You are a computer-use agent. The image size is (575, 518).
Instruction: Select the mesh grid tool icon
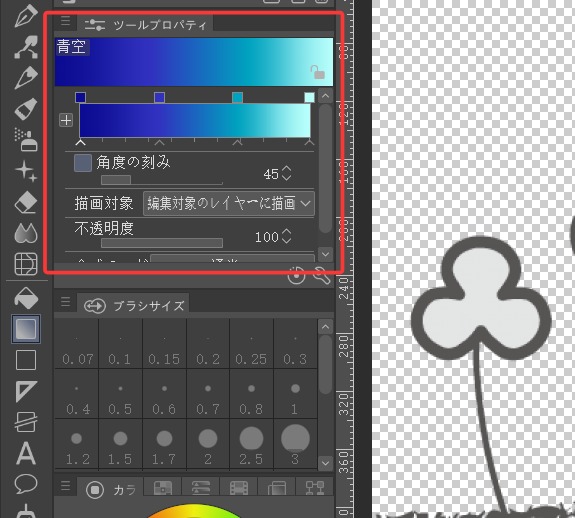click(x=26, y=264)
